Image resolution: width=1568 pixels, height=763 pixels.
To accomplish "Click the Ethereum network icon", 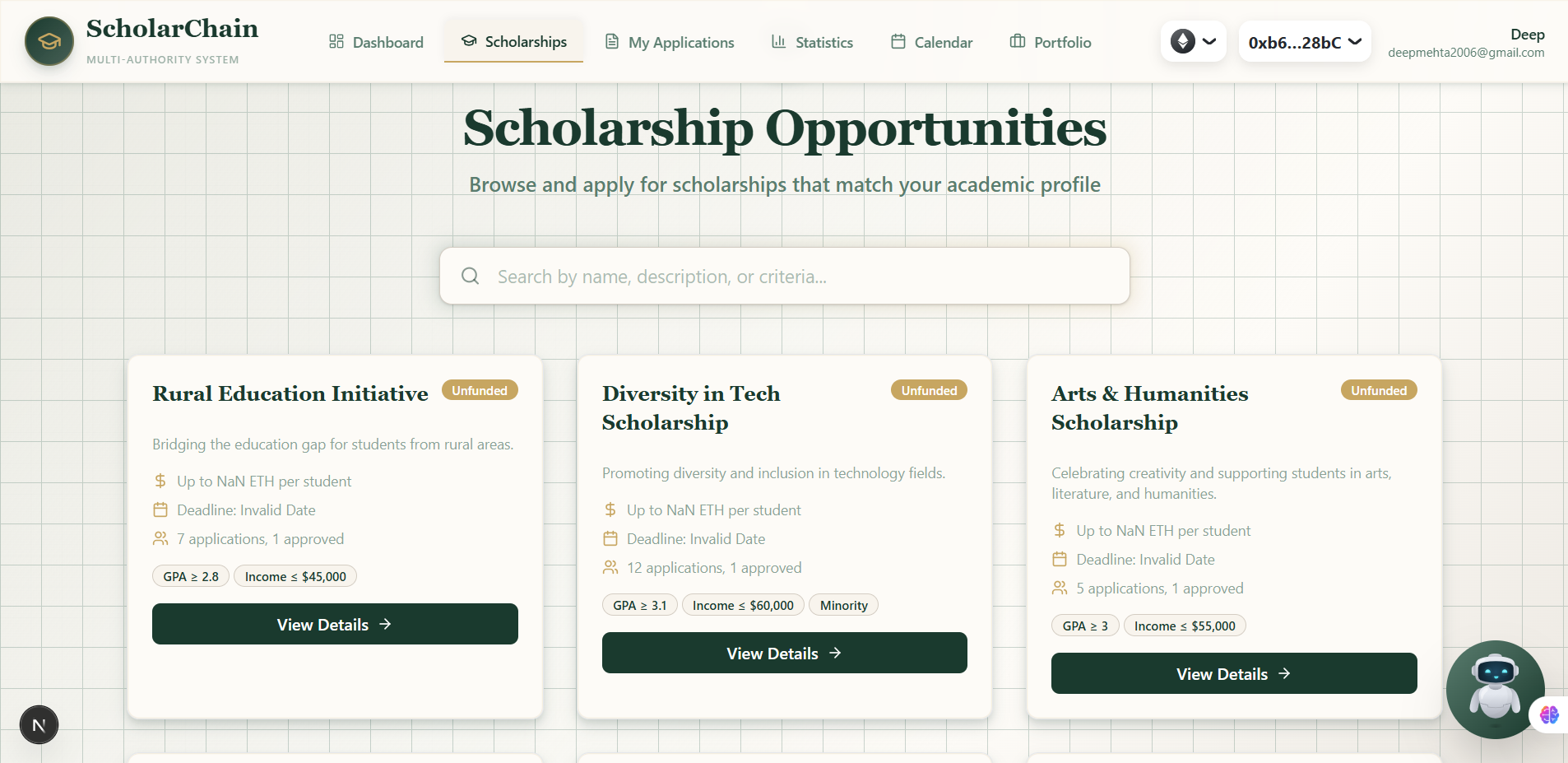I will click(x=1182, y=40).
